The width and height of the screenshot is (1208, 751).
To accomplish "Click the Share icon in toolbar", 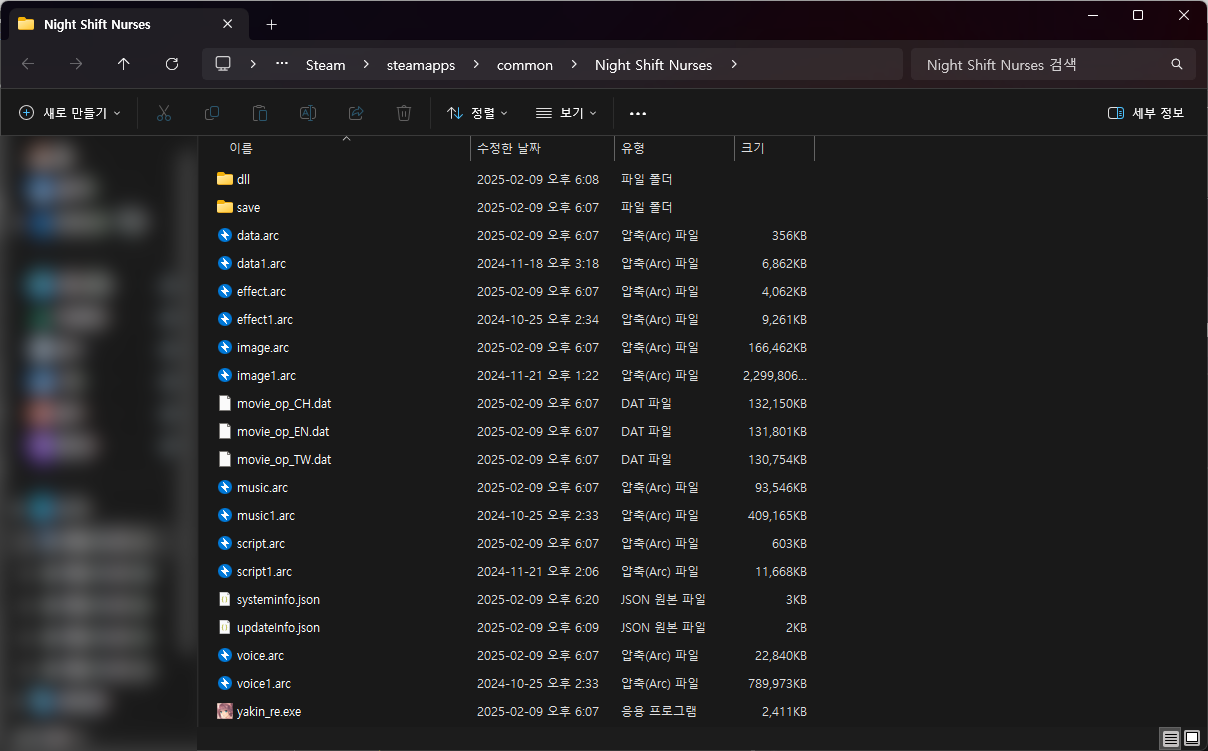I will tap(356, 113).
